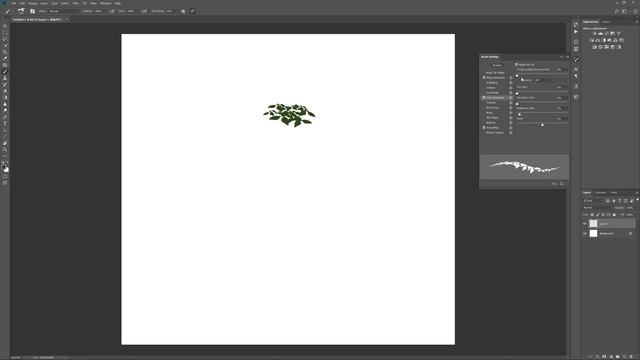The image size is (640, 360).
Task: Select the Clone Stamp tool
Action: coord(5,78)
